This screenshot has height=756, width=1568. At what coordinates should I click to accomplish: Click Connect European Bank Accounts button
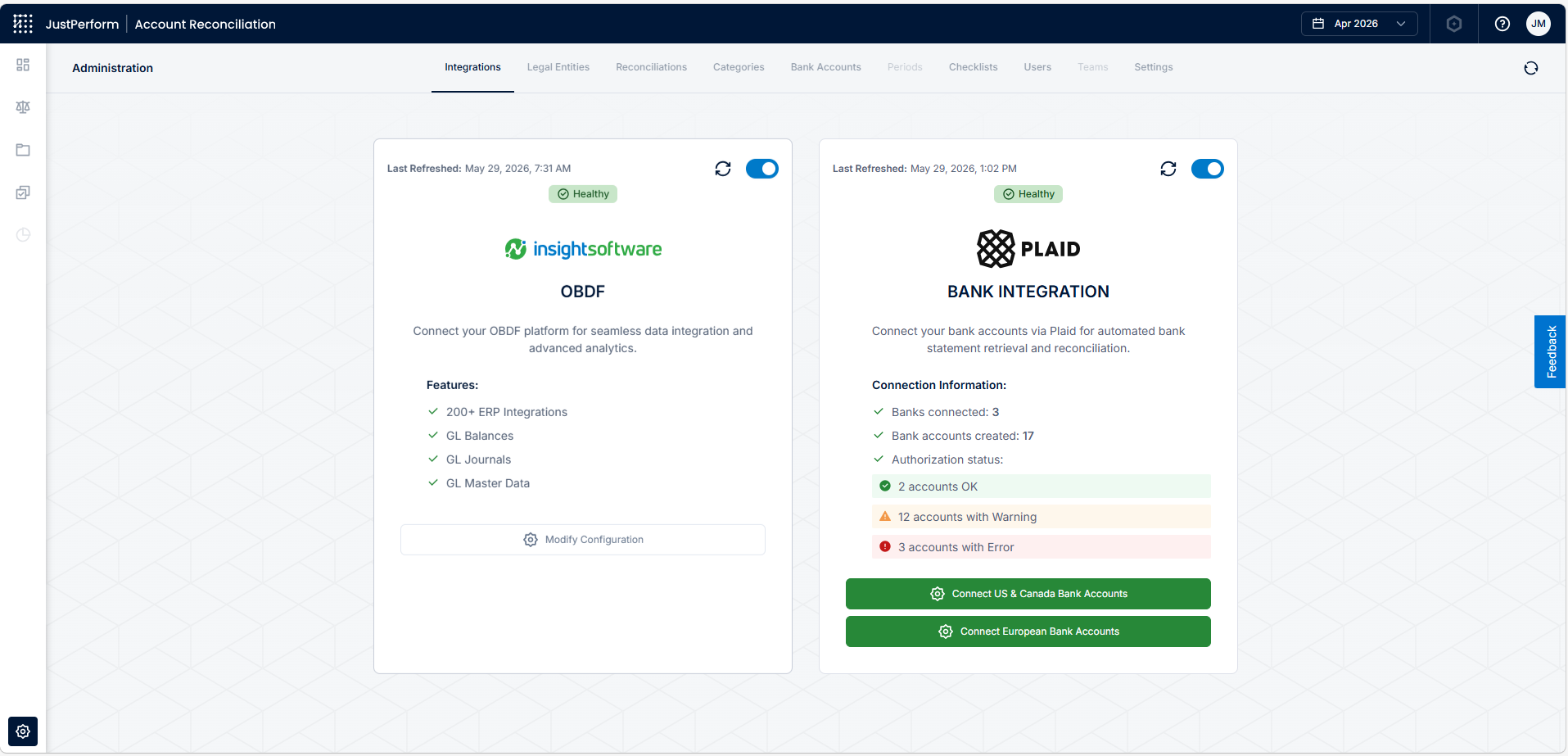pos(1028,632)
